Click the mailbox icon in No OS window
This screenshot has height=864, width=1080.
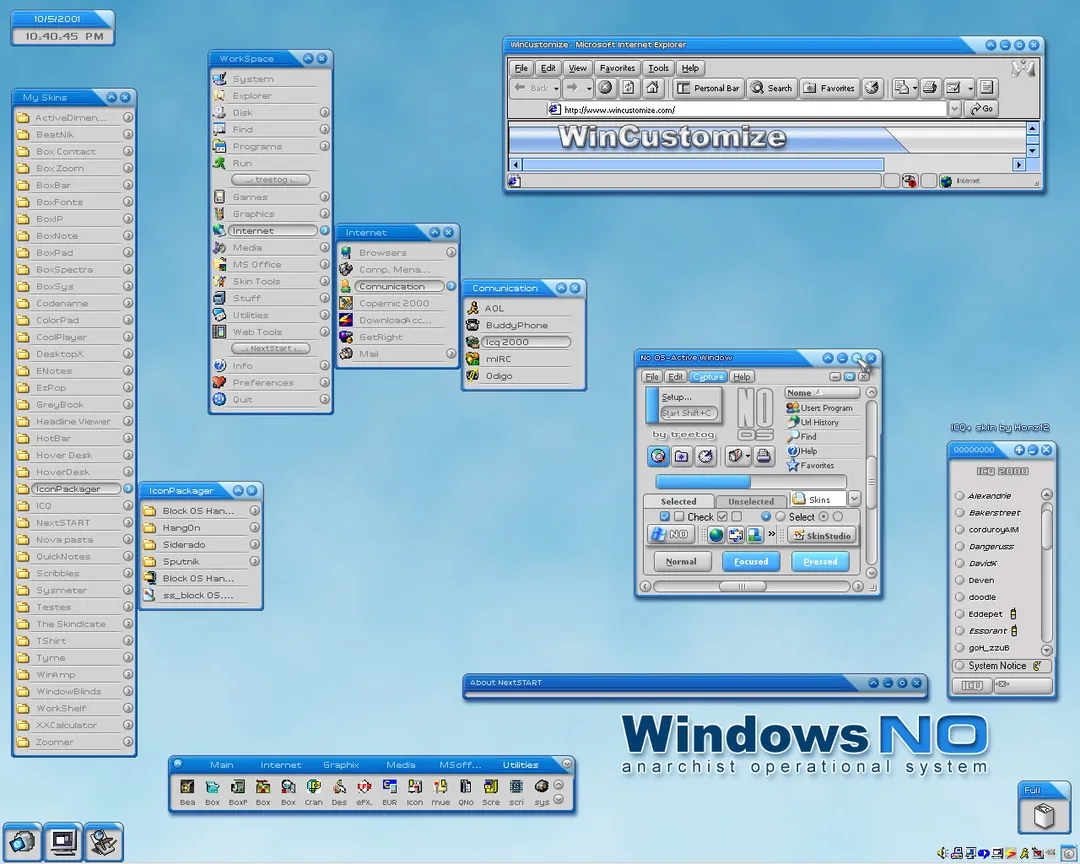point(735,456)
